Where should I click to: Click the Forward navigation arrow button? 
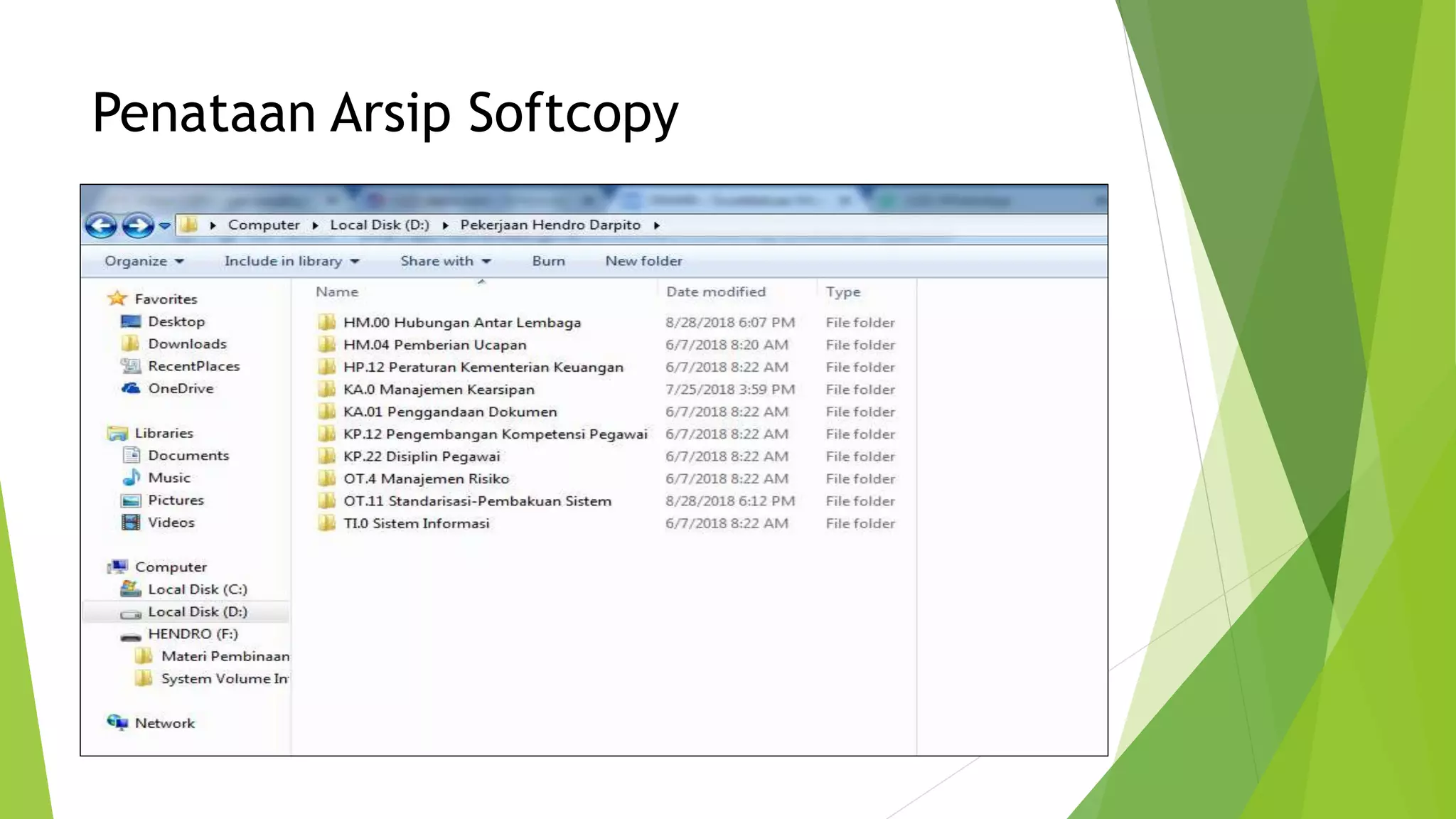click(137, 225)
